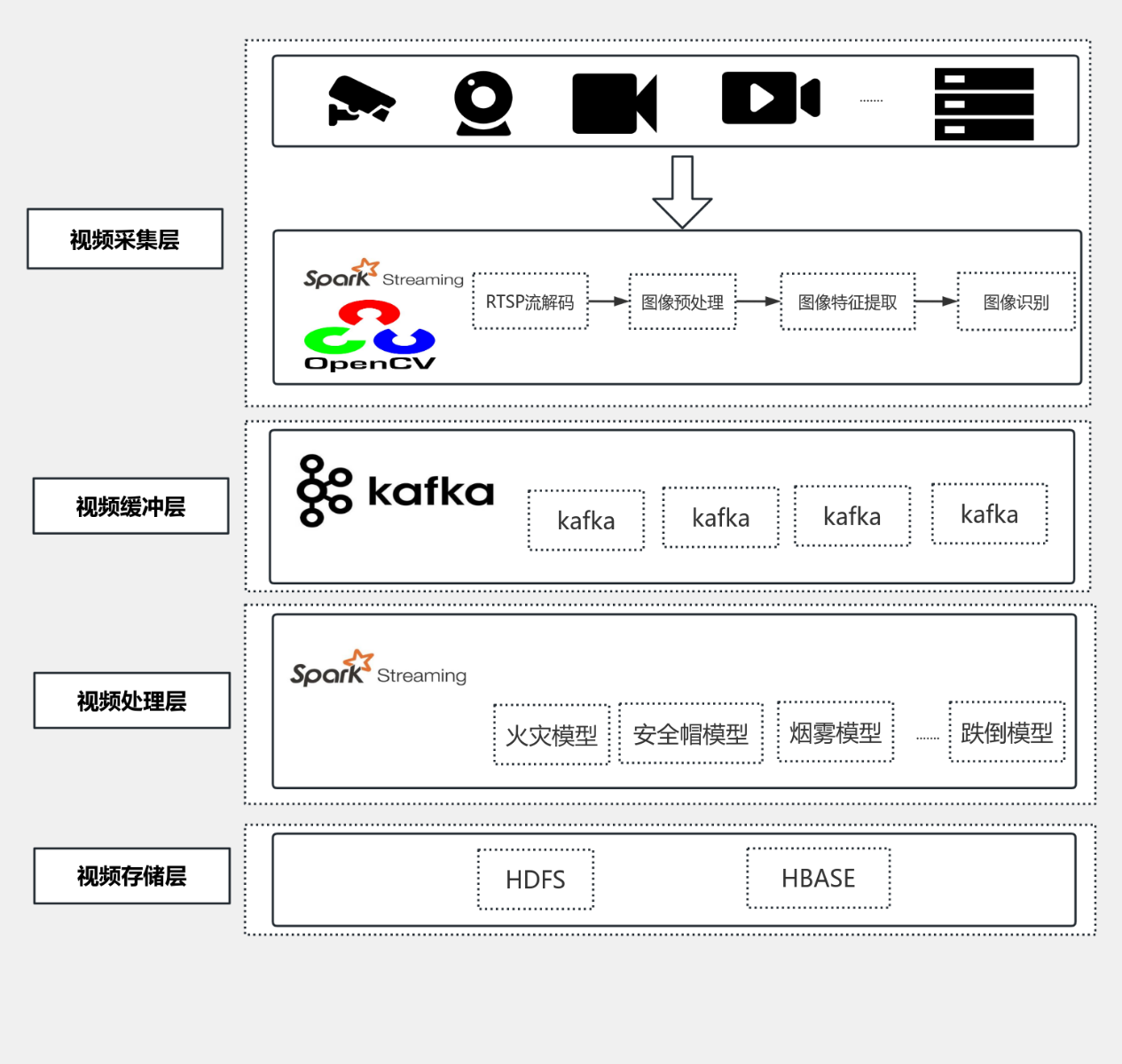Select the 火灾模型 box

(550, 735)
